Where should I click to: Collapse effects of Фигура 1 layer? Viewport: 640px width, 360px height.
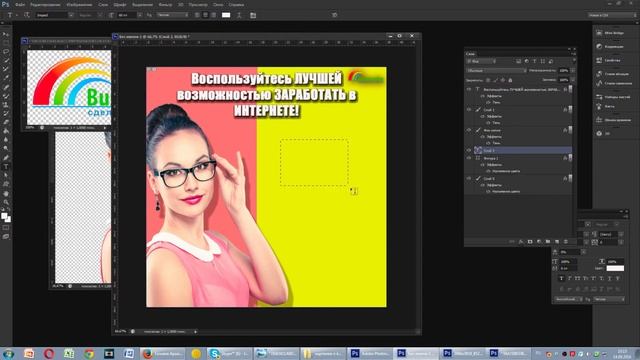(x=571, y=158)
